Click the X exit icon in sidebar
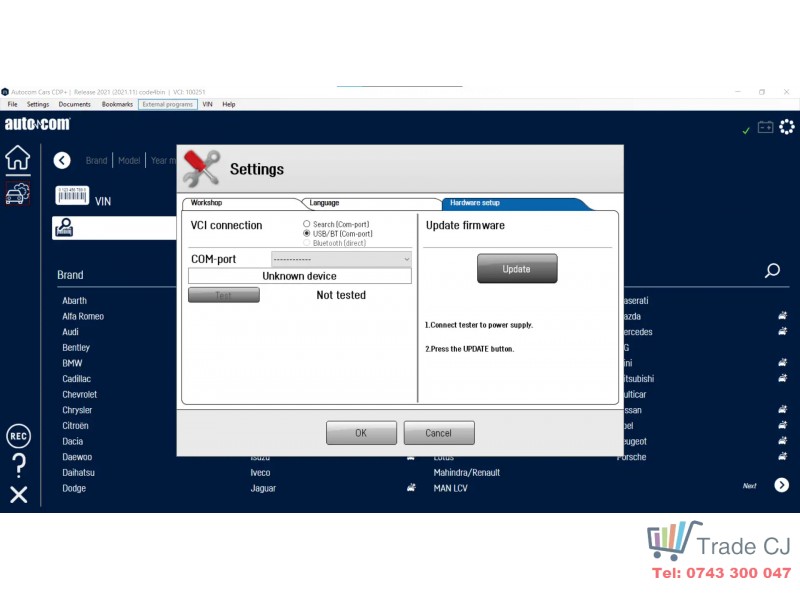This screenshot has width=800, height=600. [18, 494]
